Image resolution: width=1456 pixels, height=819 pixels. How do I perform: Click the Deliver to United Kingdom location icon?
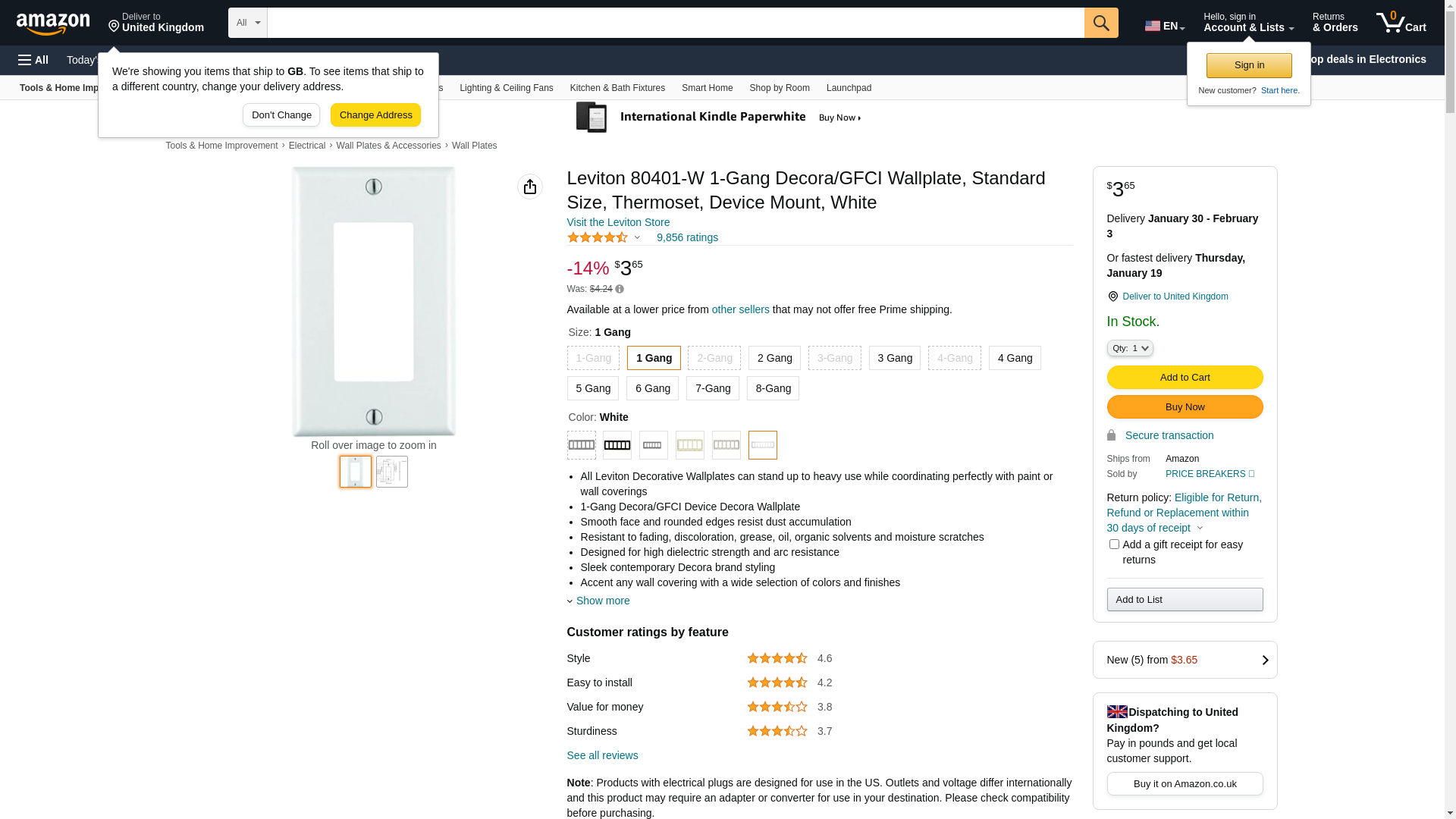(x=1112, y=297)
